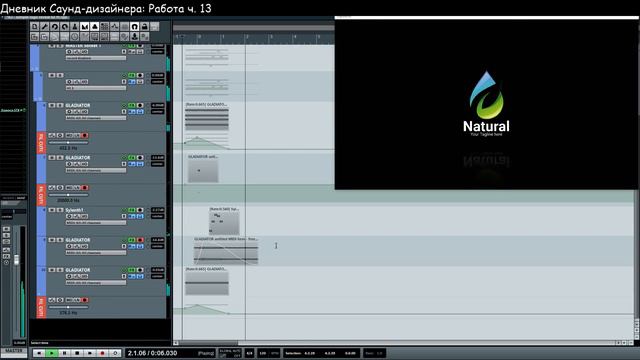Click the Undo arrow icon
The width and height of the screenshot is (640, 360).
pos(54,27)
